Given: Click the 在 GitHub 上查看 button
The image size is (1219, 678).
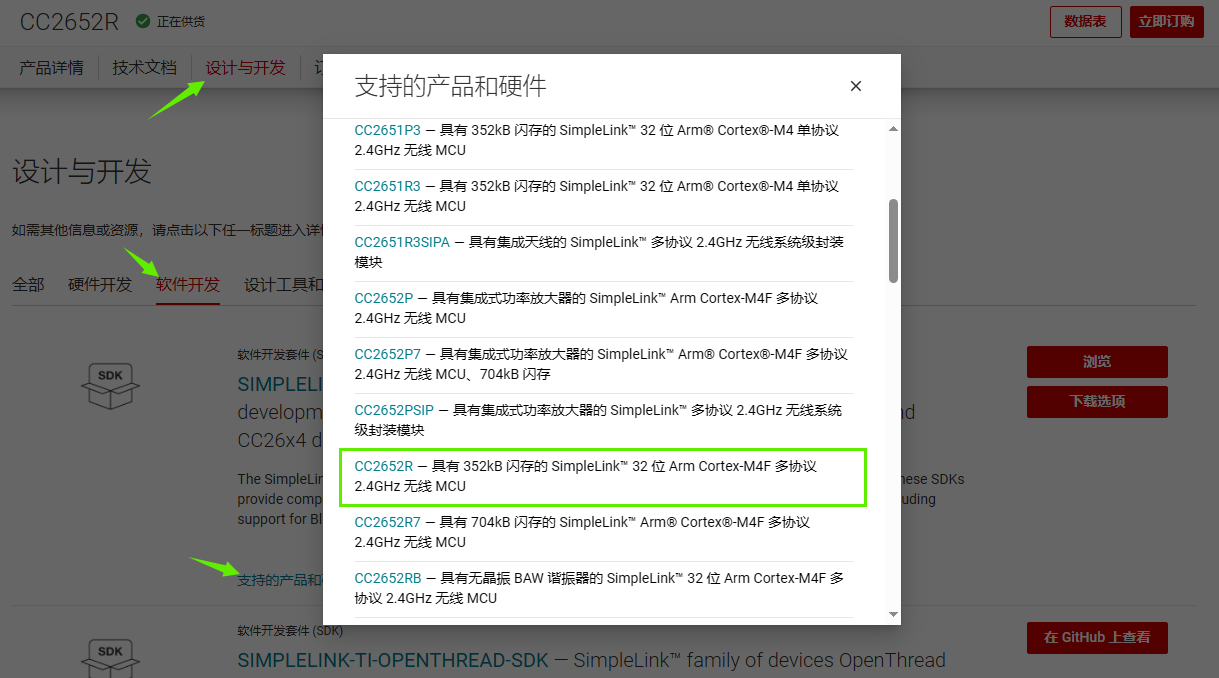Looking at the screenshot, I should 1097,638.
